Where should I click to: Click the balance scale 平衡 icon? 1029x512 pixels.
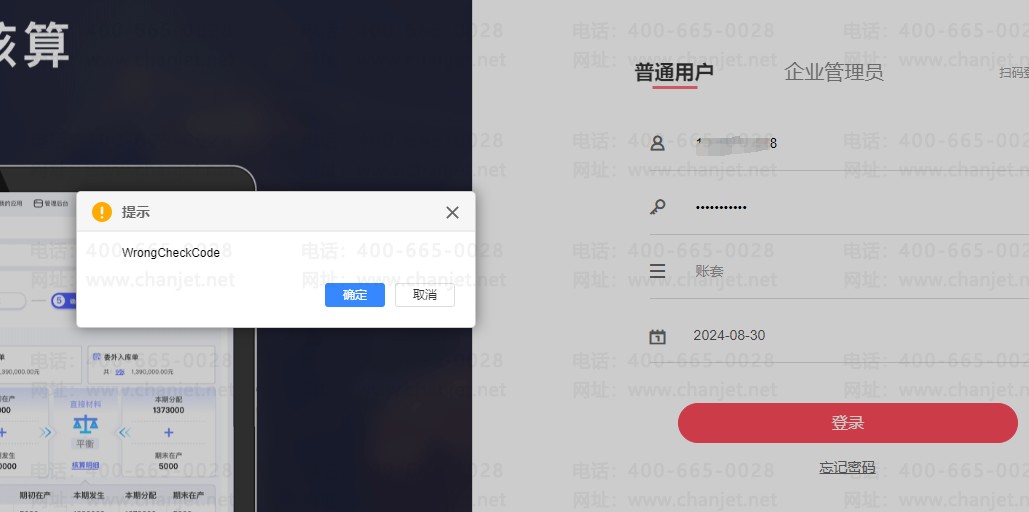(x=85, y=425)
